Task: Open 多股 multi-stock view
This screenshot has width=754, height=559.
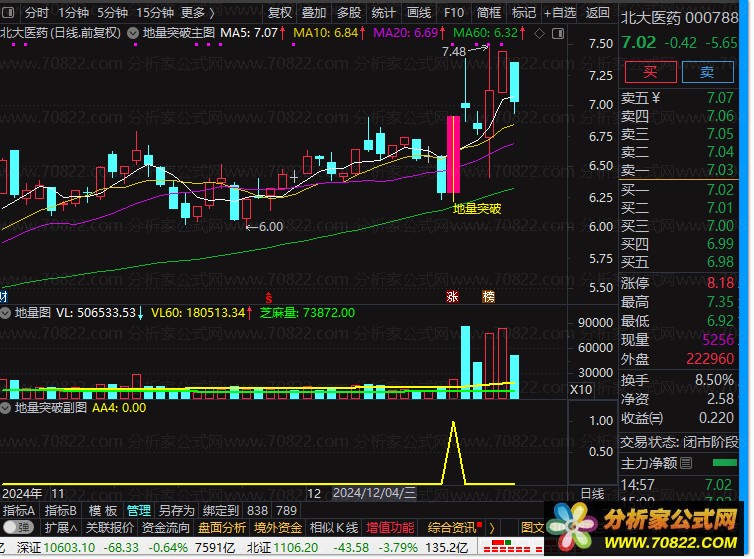Action: click(x=349, y=12)
